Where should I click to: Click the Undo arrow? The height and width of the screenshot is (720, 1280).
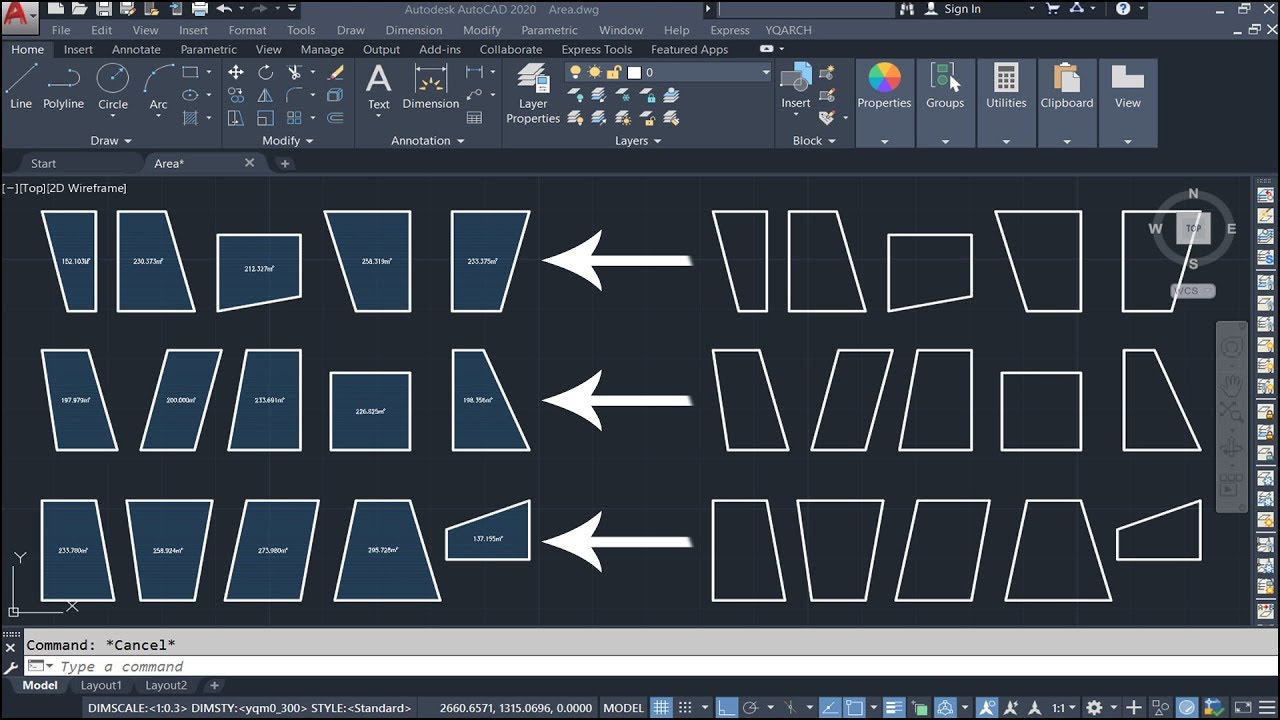[x=224, y=9]
